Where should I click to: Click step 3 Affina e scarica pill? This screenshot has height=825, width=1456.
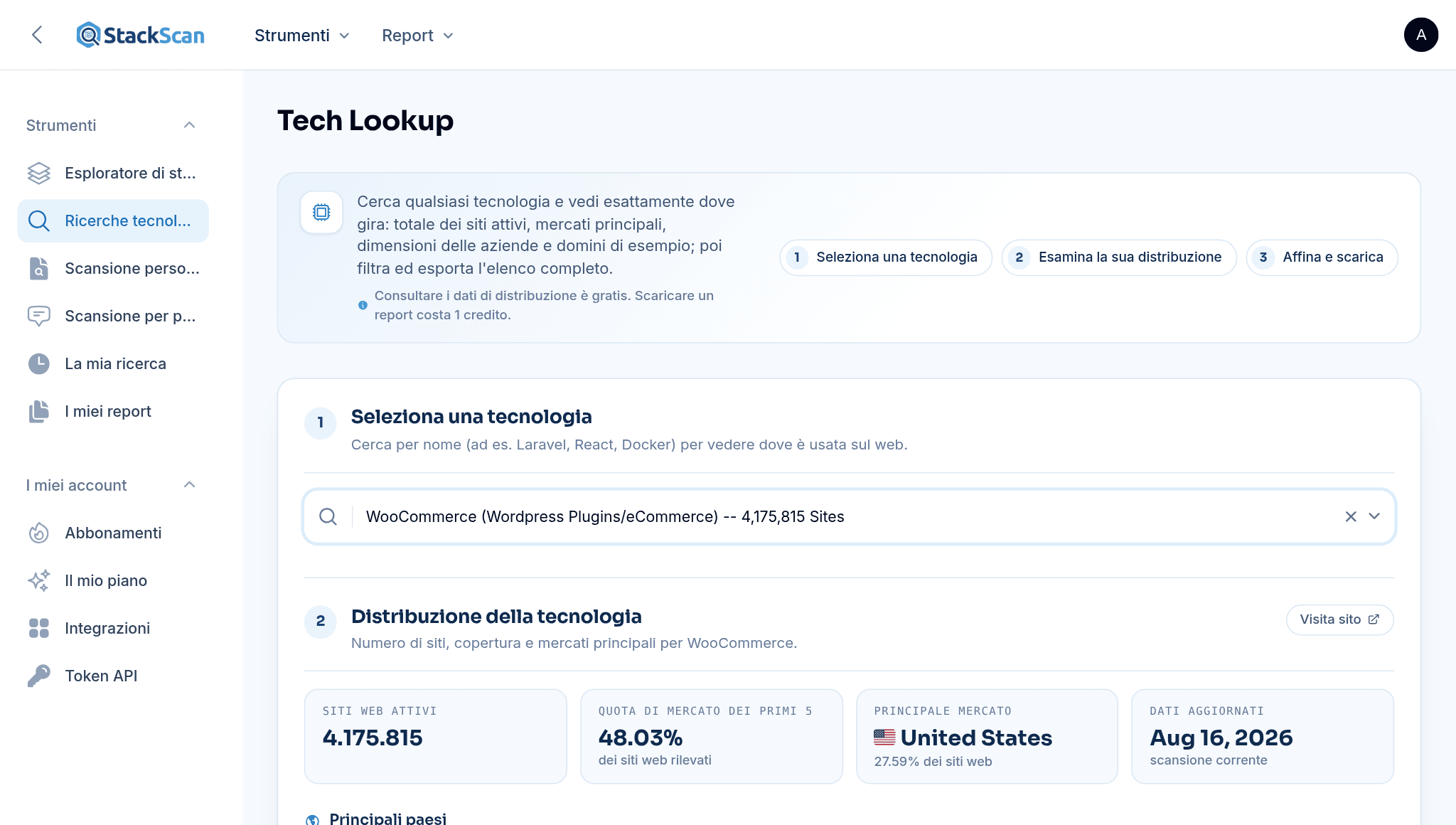pos(1322,257)
